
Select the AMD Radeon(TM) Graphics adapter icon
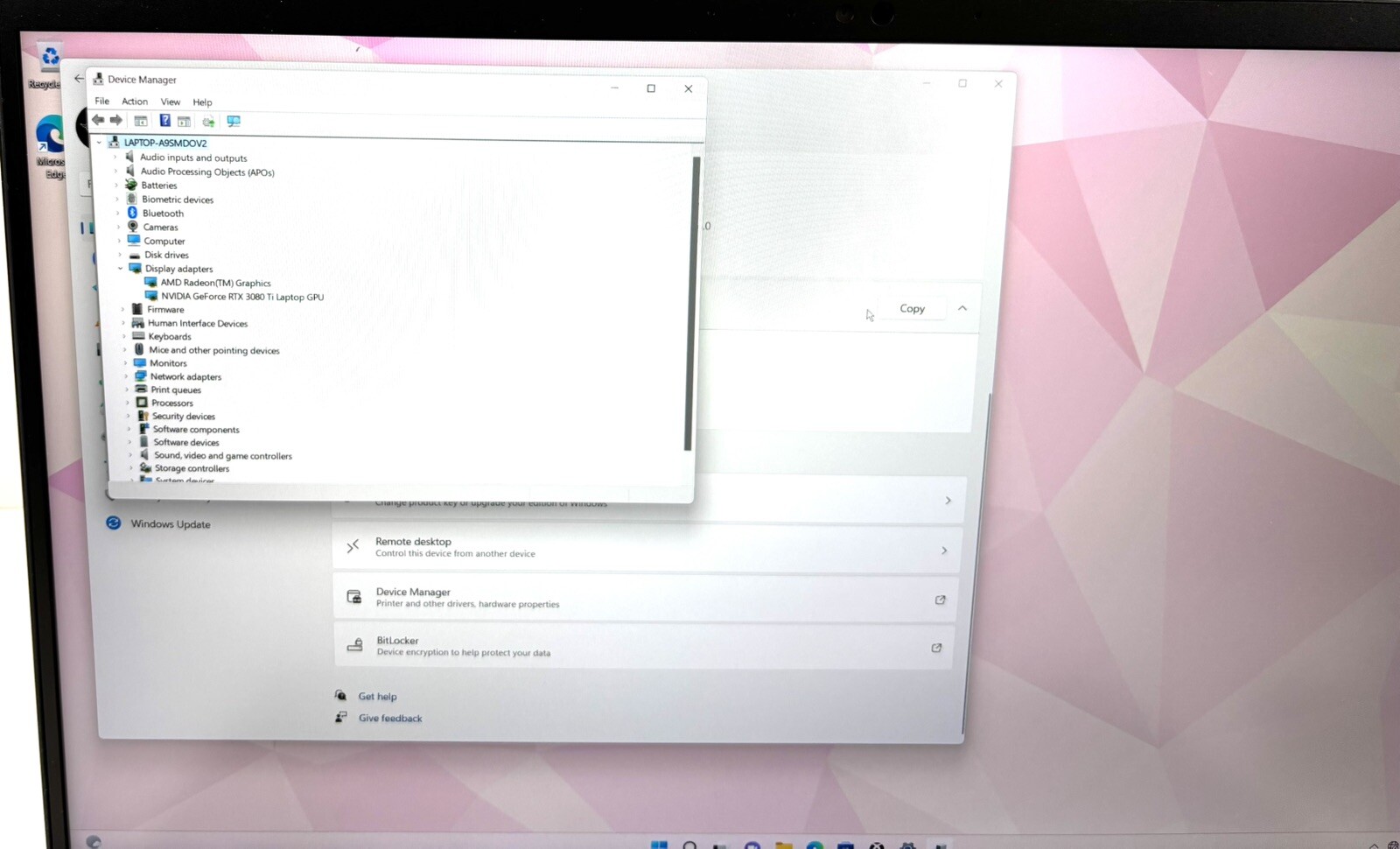coord(150,283)
